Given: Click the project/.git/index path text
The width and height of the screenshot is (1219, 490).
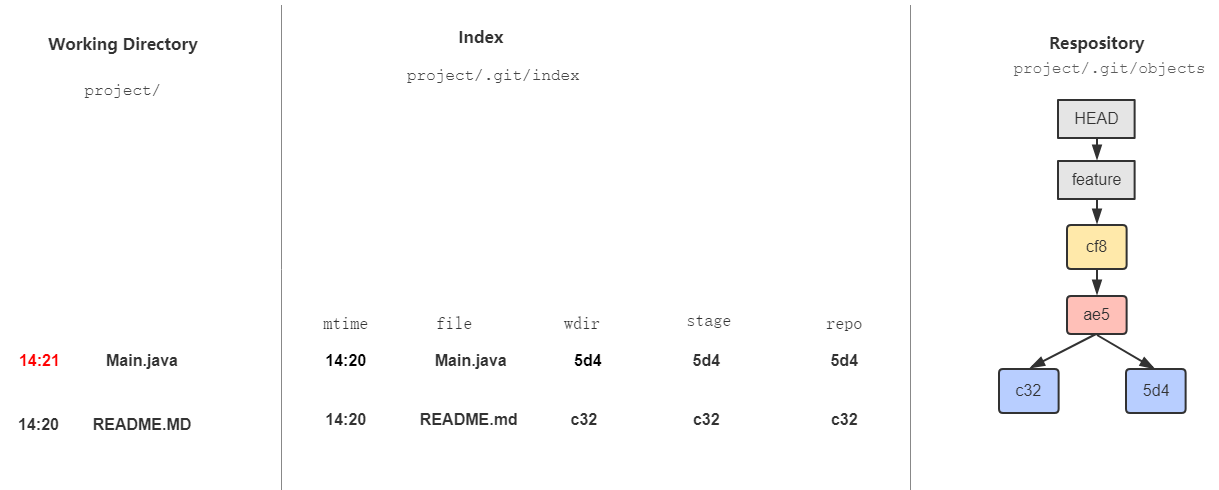Looking at the screenshot, I should (x=493, y=76).
